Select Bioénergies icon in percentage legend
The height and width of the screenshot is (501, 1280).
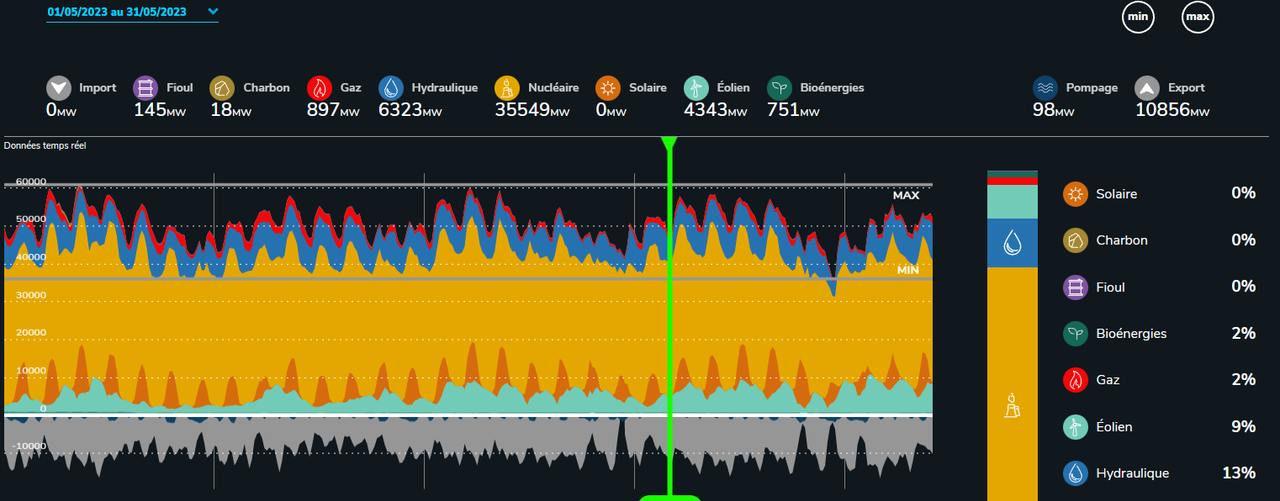click(x=1076, y=334)
